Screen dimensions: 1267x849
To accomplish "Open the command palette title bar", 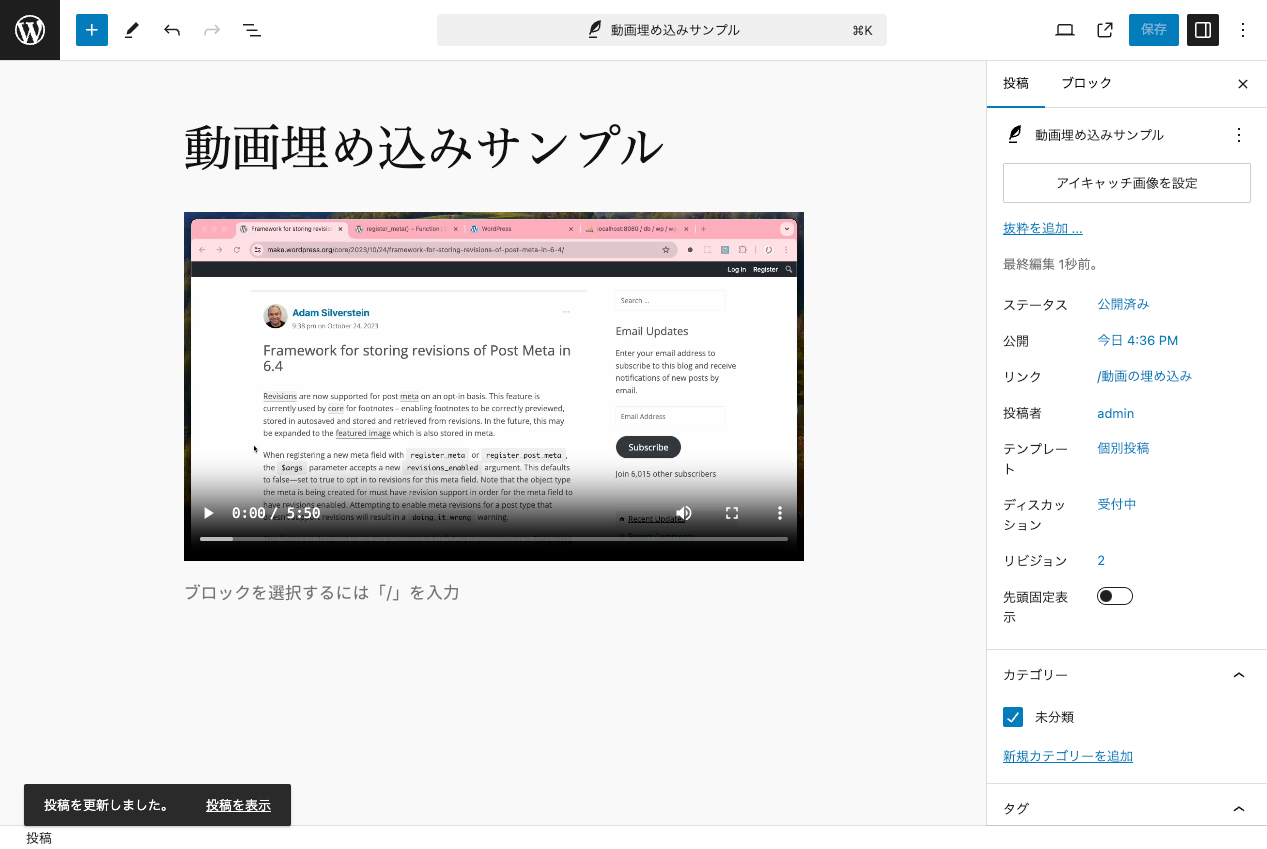I will pos(662,30).
